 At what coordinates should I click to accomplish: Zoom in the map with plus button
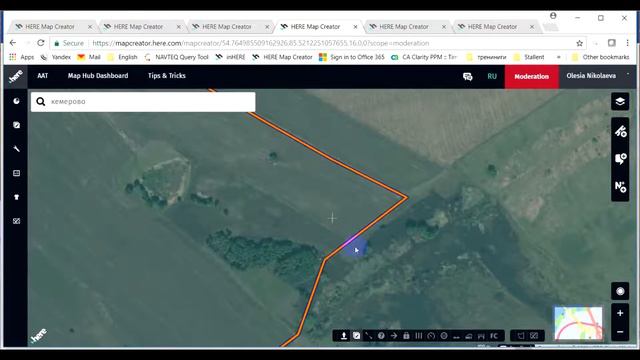pyautogui.click(x=620, y=313)
